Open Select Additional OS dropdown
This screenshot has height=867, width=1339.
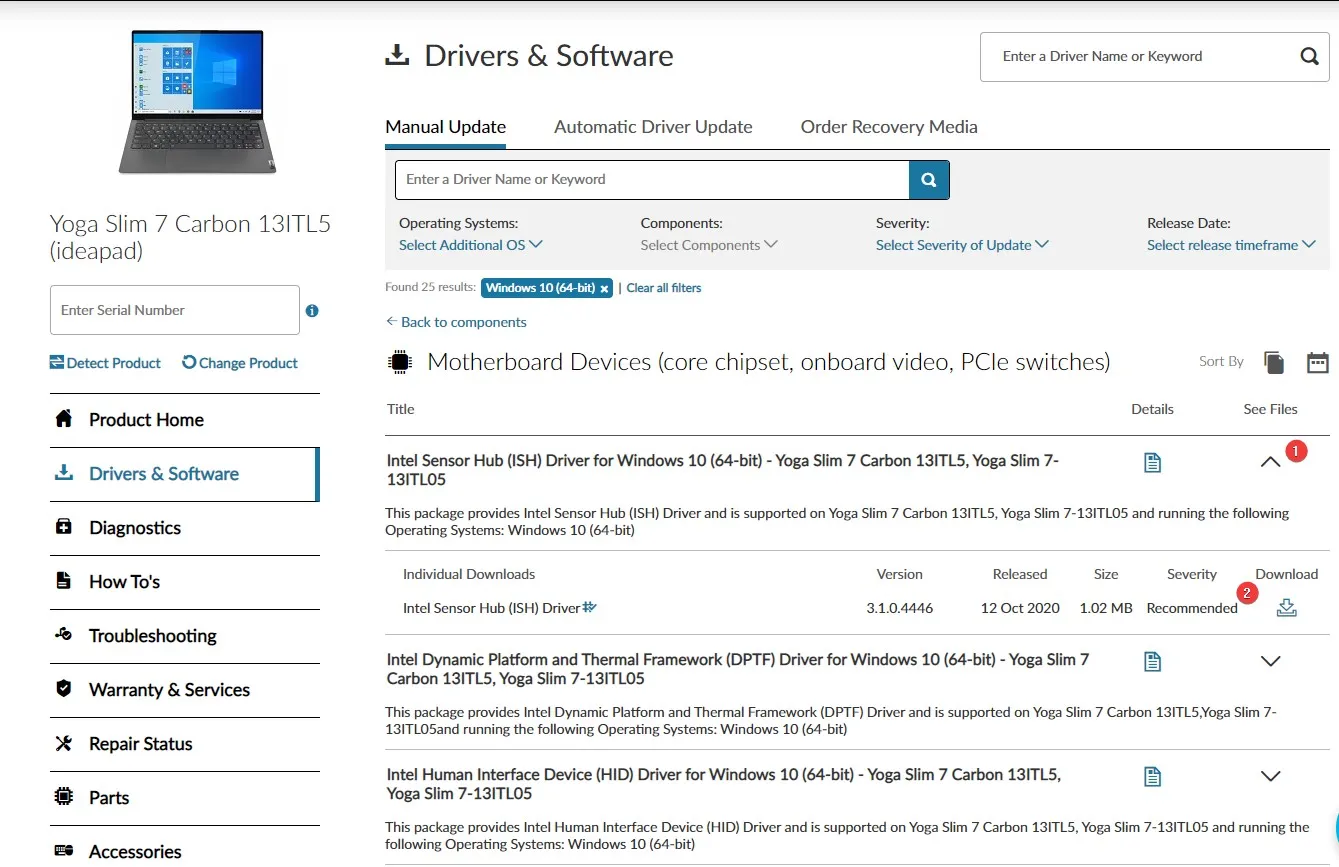click(470, 245)
